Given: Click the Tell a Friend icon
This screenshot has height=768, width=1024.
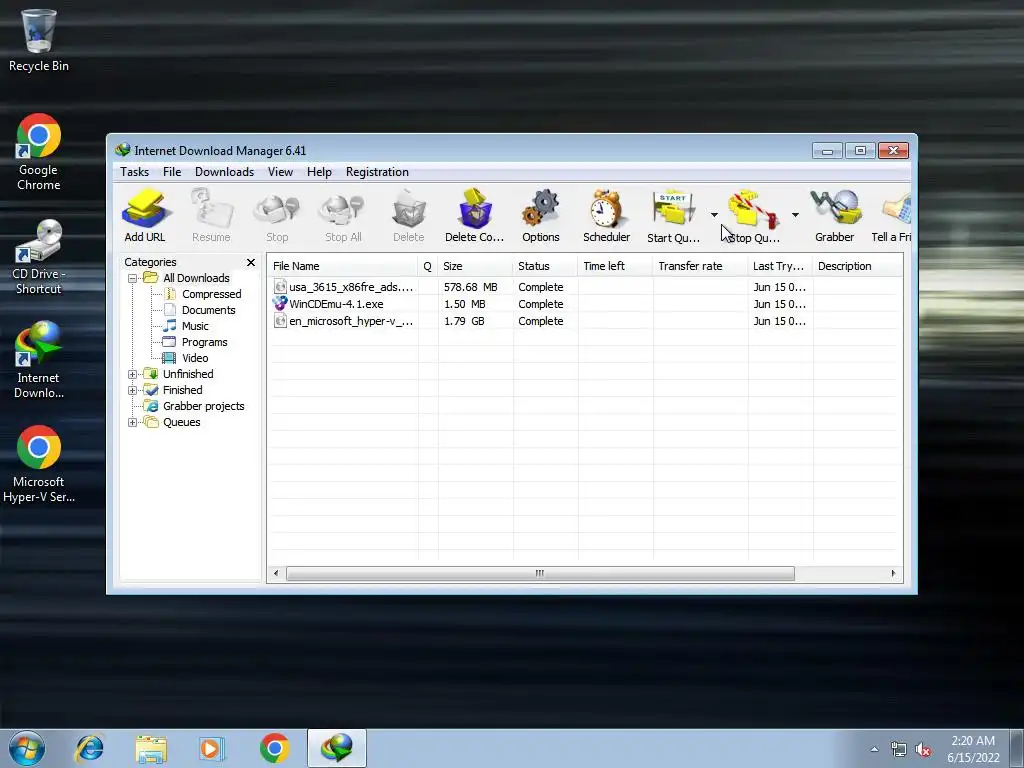Looking at the screenshot, I should click(892, 216).
